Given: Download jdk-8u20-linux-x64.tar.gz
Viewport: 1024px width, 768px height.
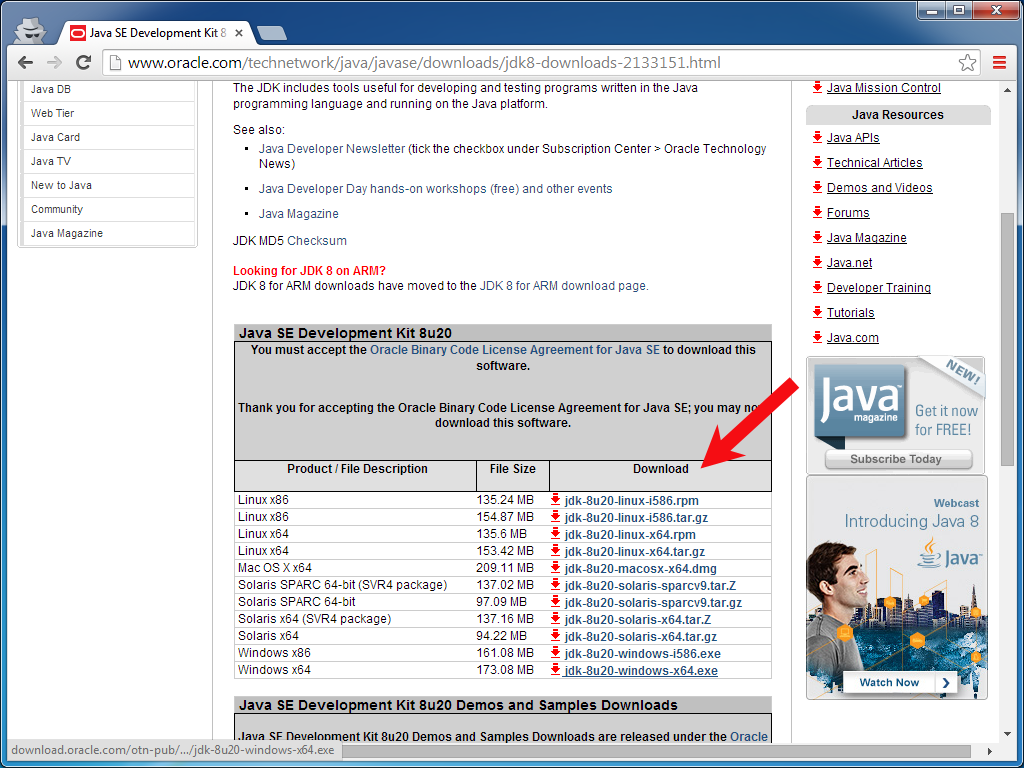Looking at the screenshot, I should [634, 552].
